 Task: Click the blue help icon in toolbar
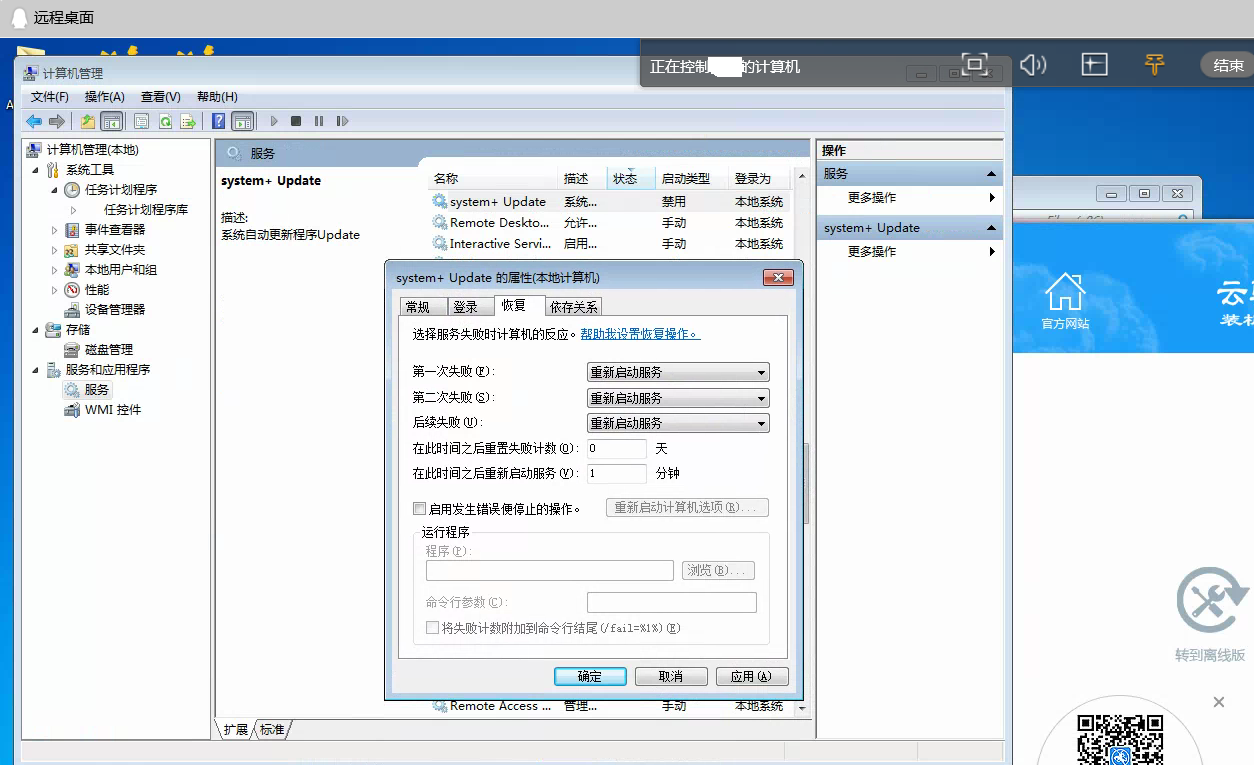click(218, 121)
